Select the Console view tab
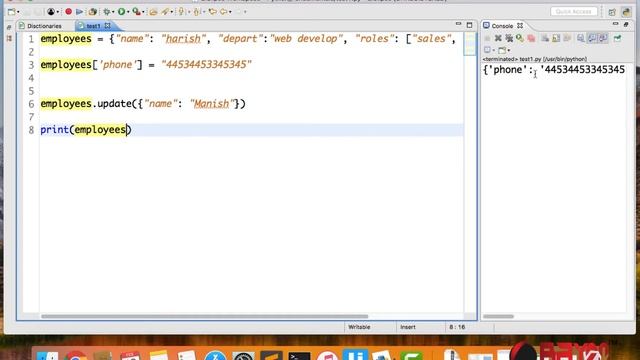The image size is (640, 360). 502,26
